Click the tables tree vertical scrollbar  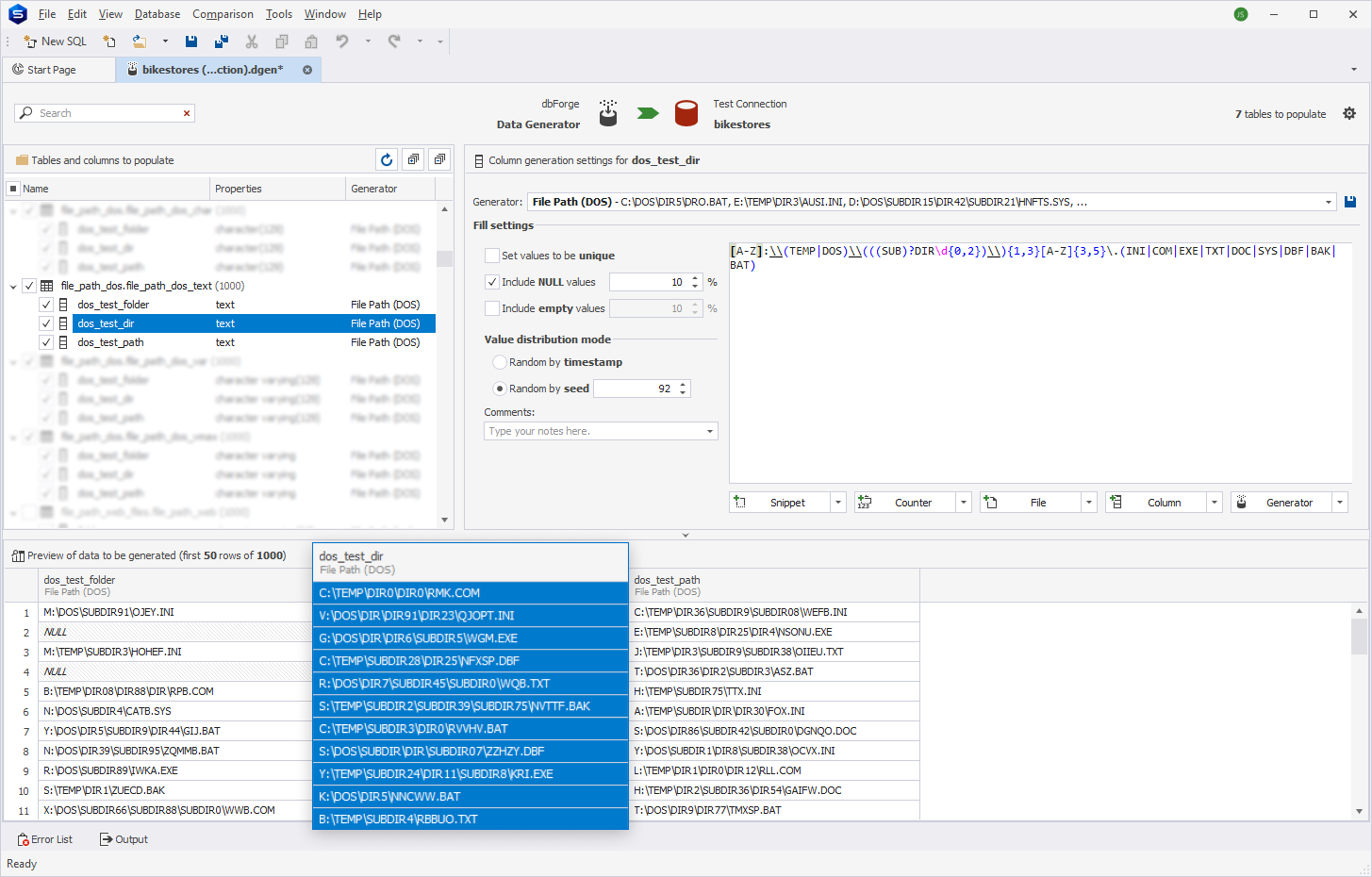[x=444, y=363]
